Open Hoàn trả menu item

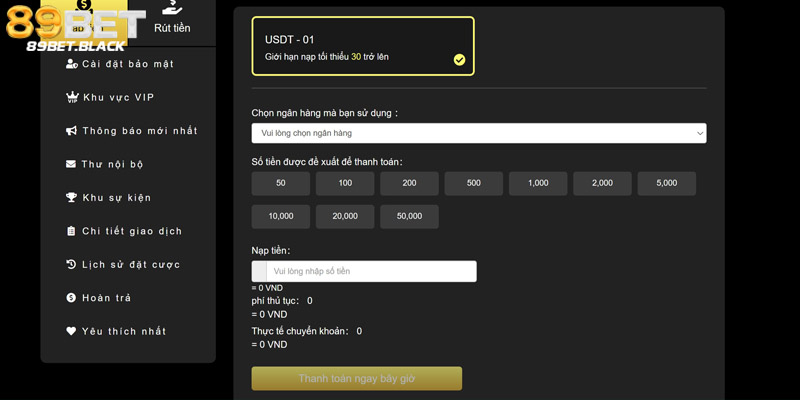point(106,298)
